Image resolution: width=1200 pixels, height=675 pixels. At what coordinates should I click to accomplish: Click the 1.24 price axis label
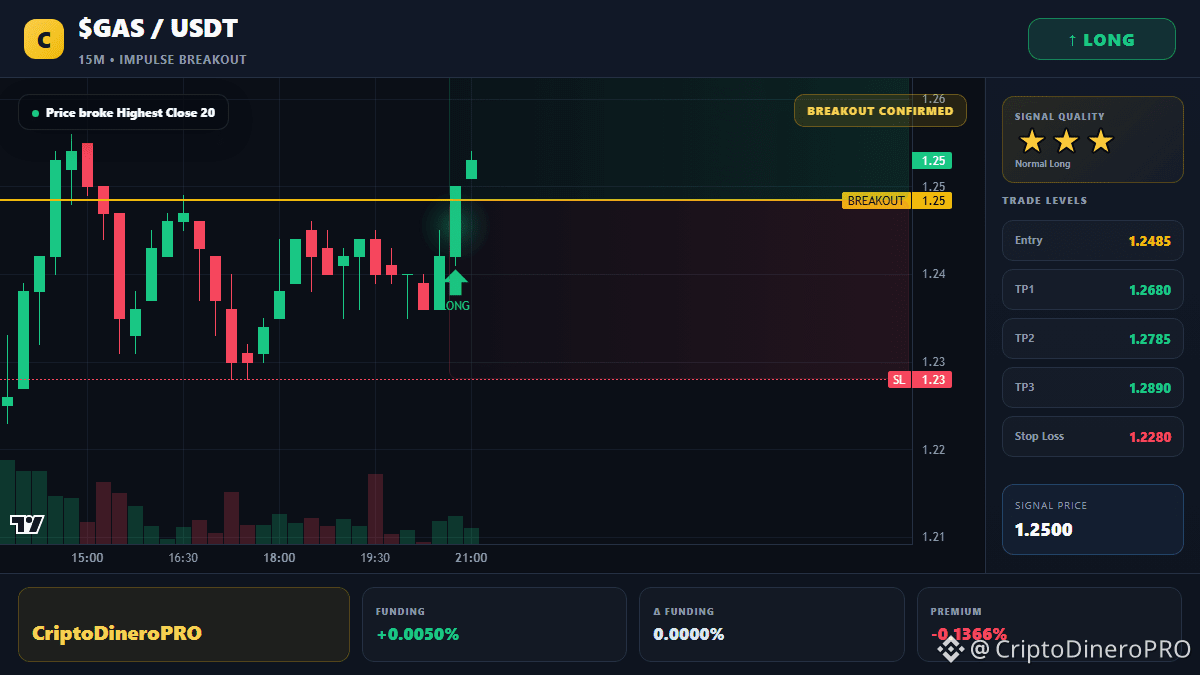[934, 274]
